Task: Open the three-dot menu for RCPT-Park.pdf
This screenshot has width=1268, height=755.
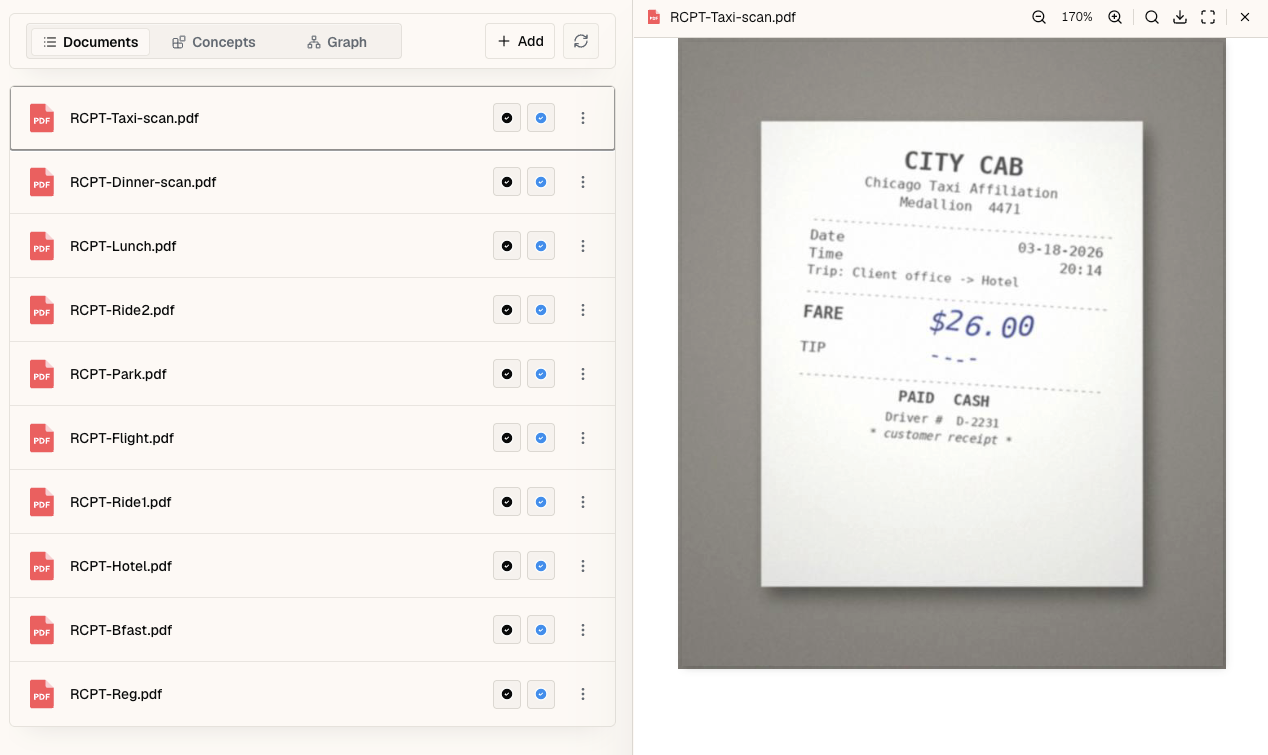Action: 583,374
